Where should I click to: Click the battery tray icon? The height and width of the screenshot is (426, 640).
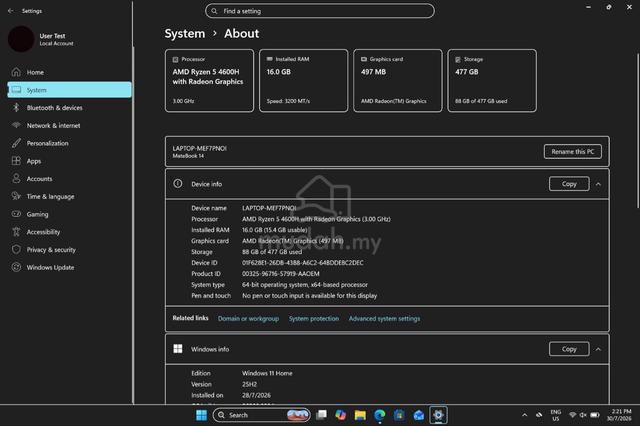pyautogui.click(x=595, y=415)
